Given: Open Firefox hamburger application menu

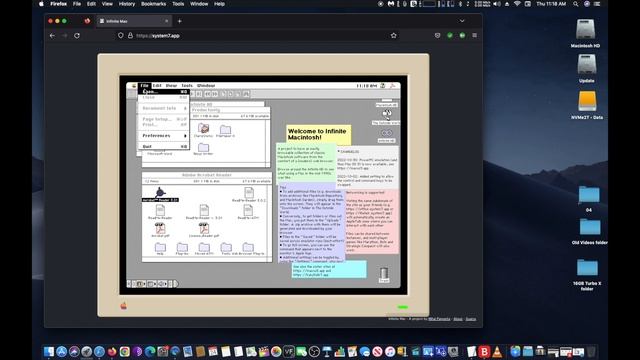Looking at the screenshot, I should 474,36.
